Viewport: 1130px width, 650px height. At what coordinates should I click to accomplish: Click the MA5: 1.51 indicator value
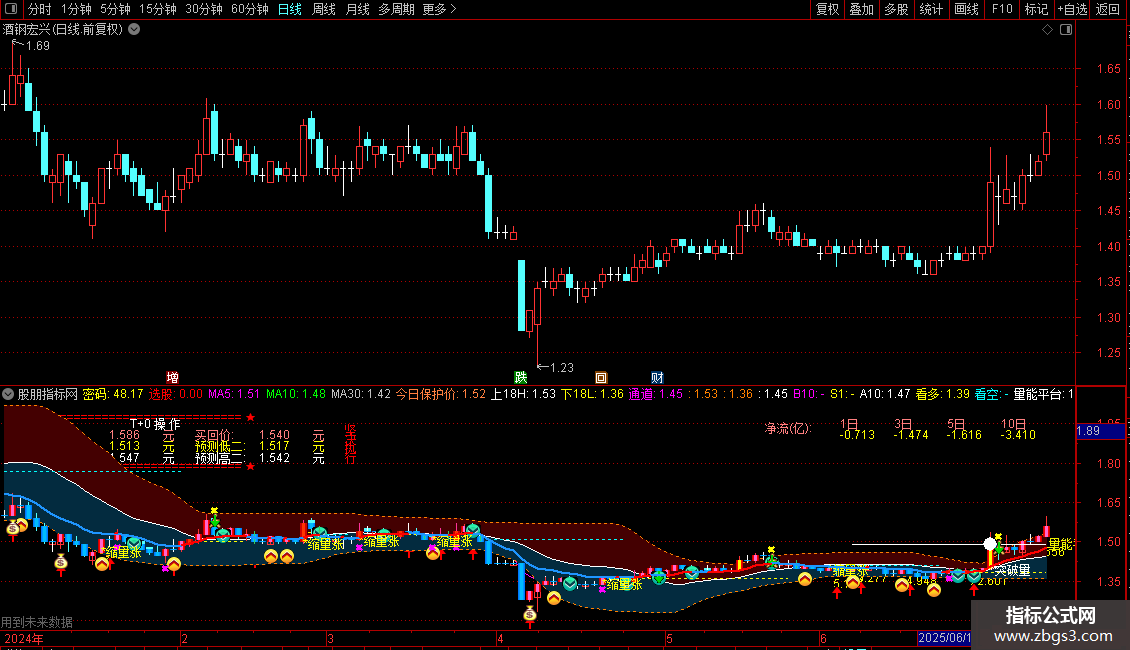[x=234, y=394]
